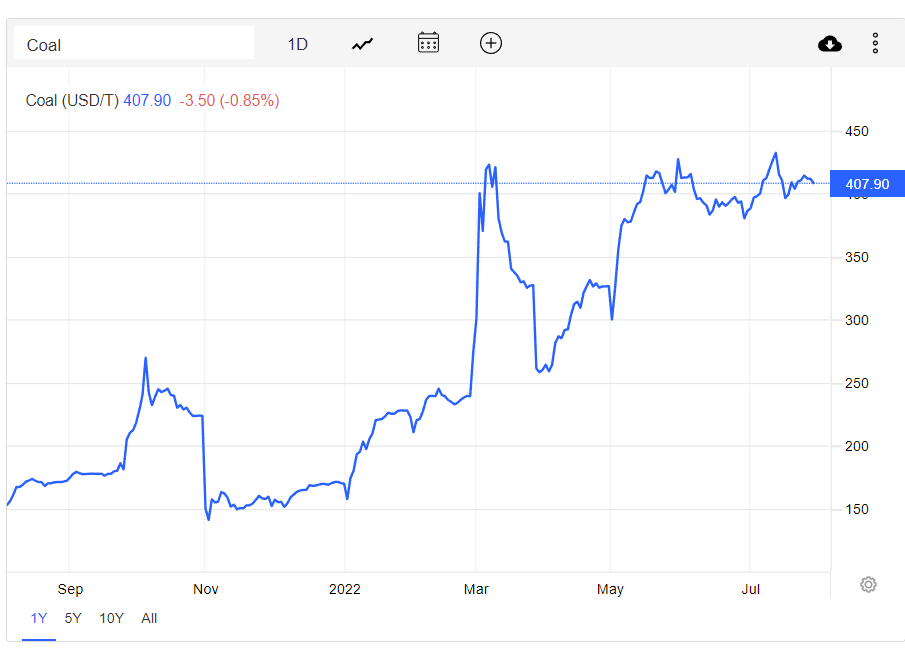
Task: Click the Coal search input field
Action: pyautogui.click(x=134, y=43)
